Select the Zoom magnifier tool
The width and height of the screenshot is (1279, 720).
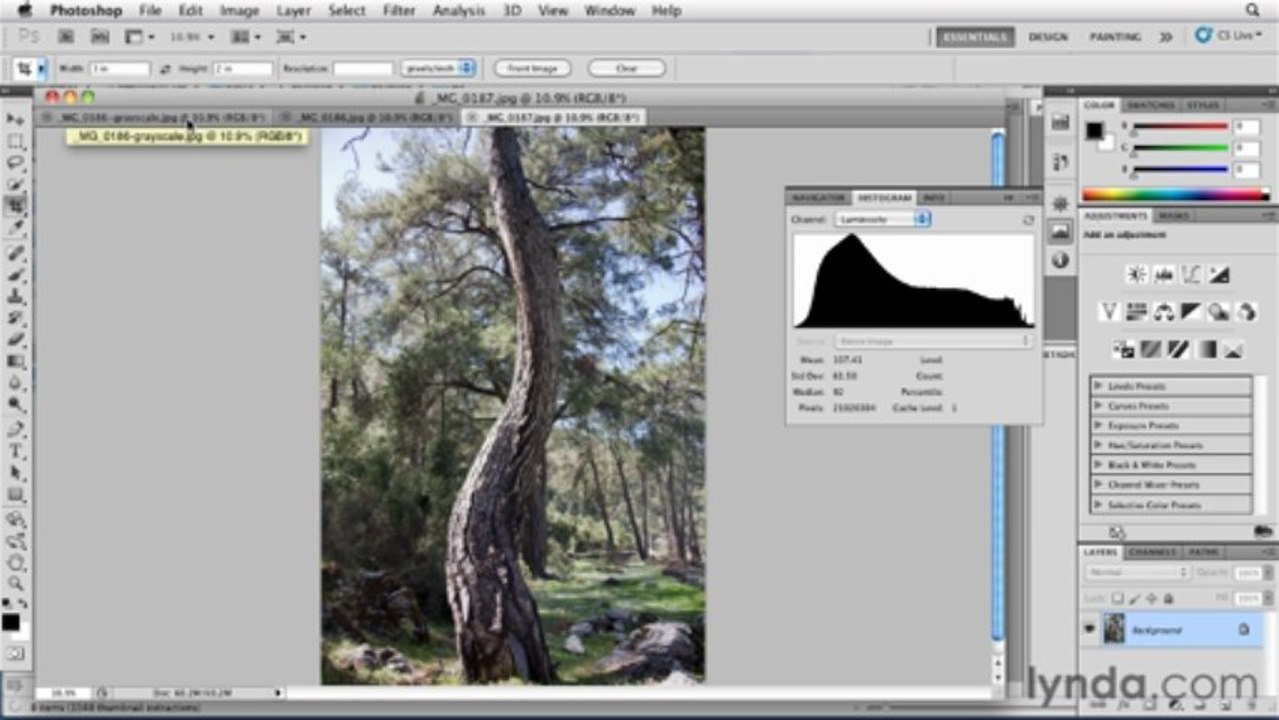[x=16, y=583]
